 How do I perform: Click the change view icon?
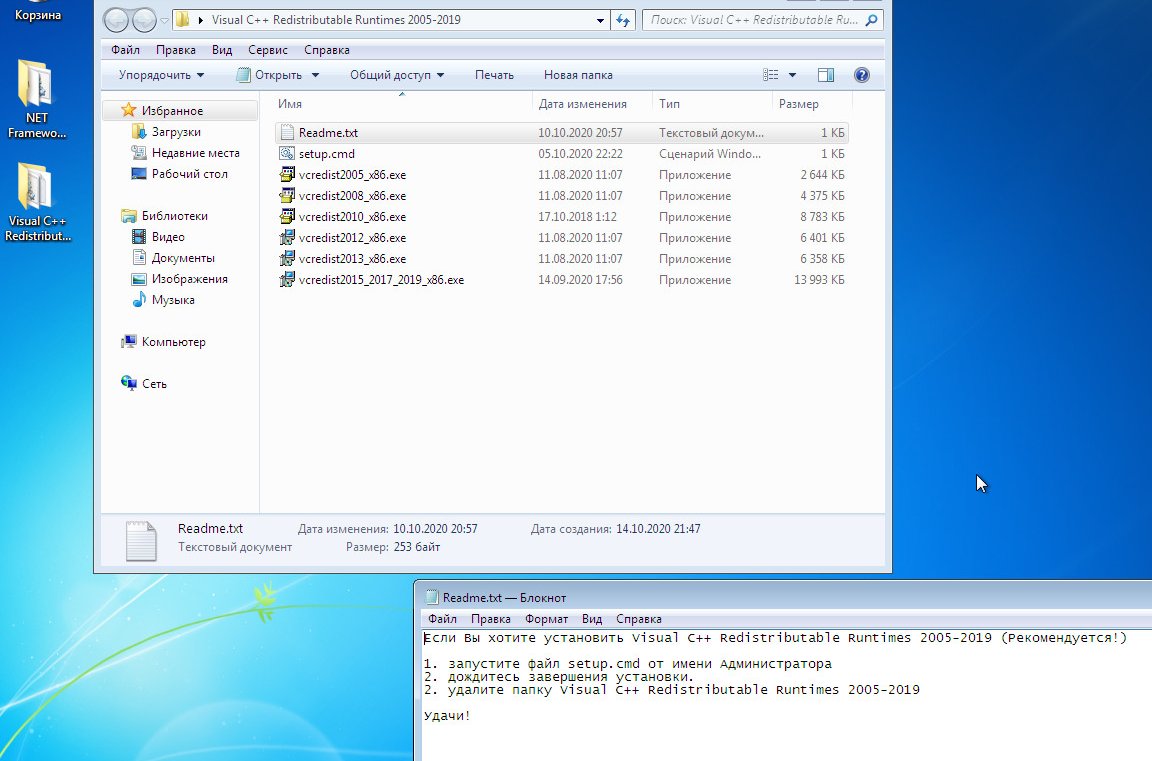770,75
